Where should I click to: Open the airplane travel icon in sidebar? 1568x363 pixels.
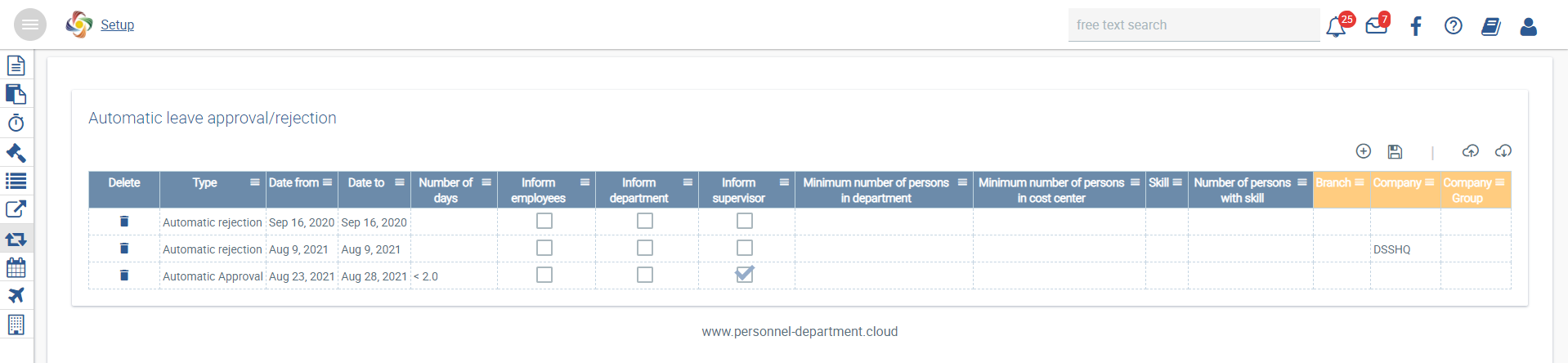pyautogui.click(x=16, y=295)
